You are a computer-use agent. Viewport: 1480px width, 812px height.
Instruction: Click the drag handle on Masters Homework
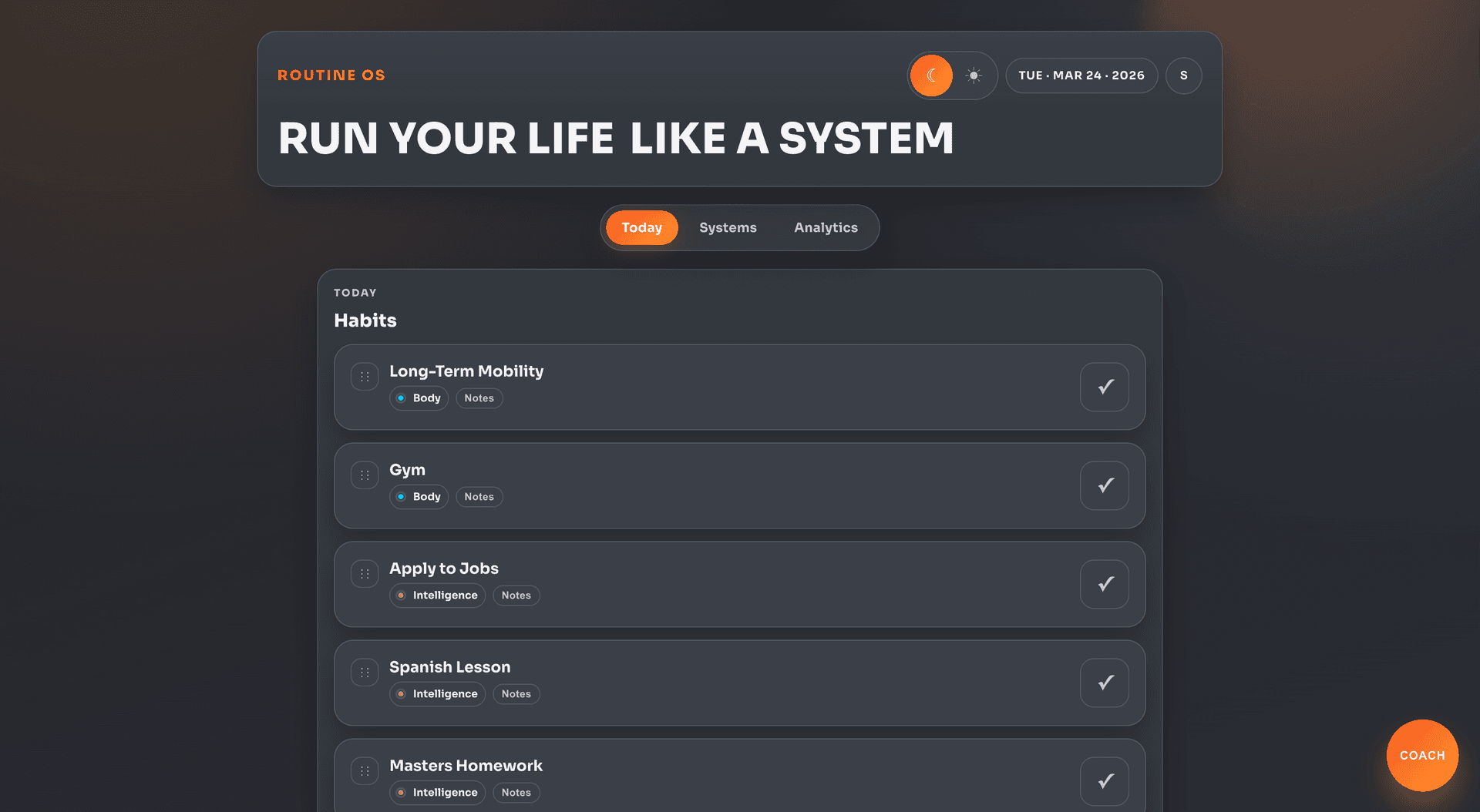coord(364,771)
